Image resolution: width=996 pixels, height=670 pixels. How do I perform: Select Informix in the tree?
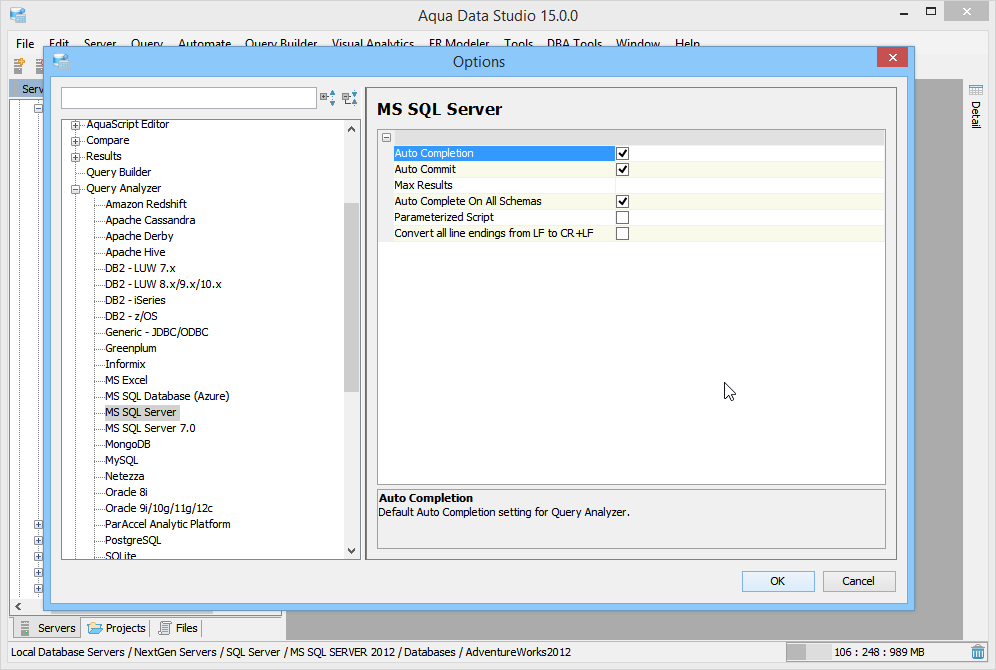coord(125,364)
